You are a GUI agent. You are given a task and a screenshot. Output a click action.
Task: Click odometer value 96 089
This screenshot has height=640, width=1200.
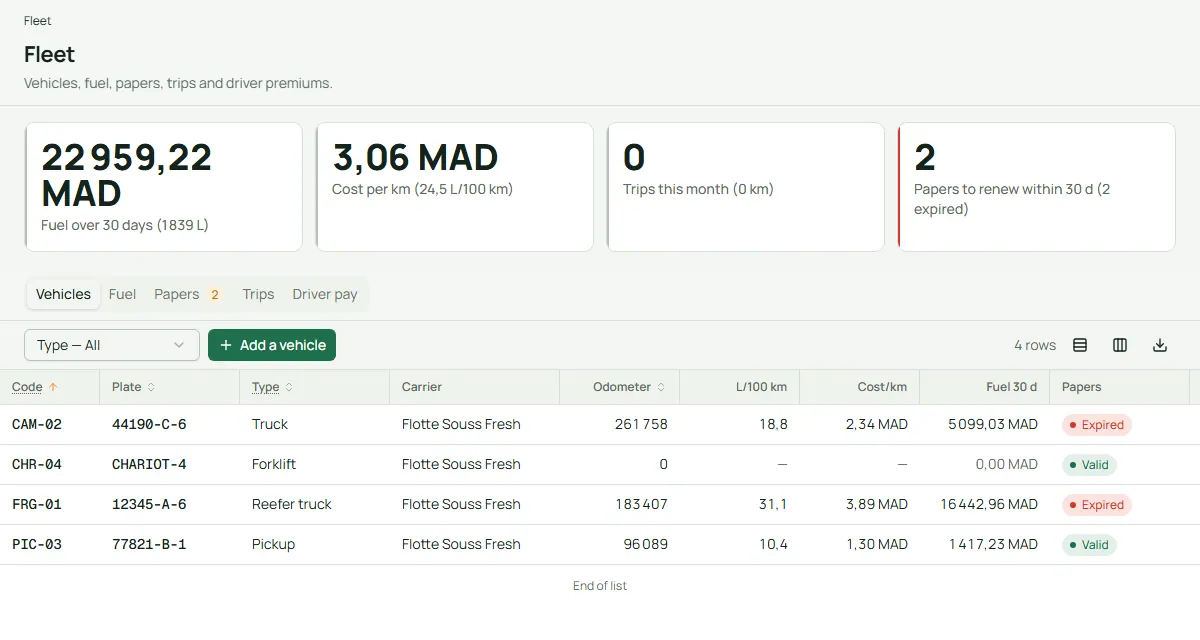(646, 544)
